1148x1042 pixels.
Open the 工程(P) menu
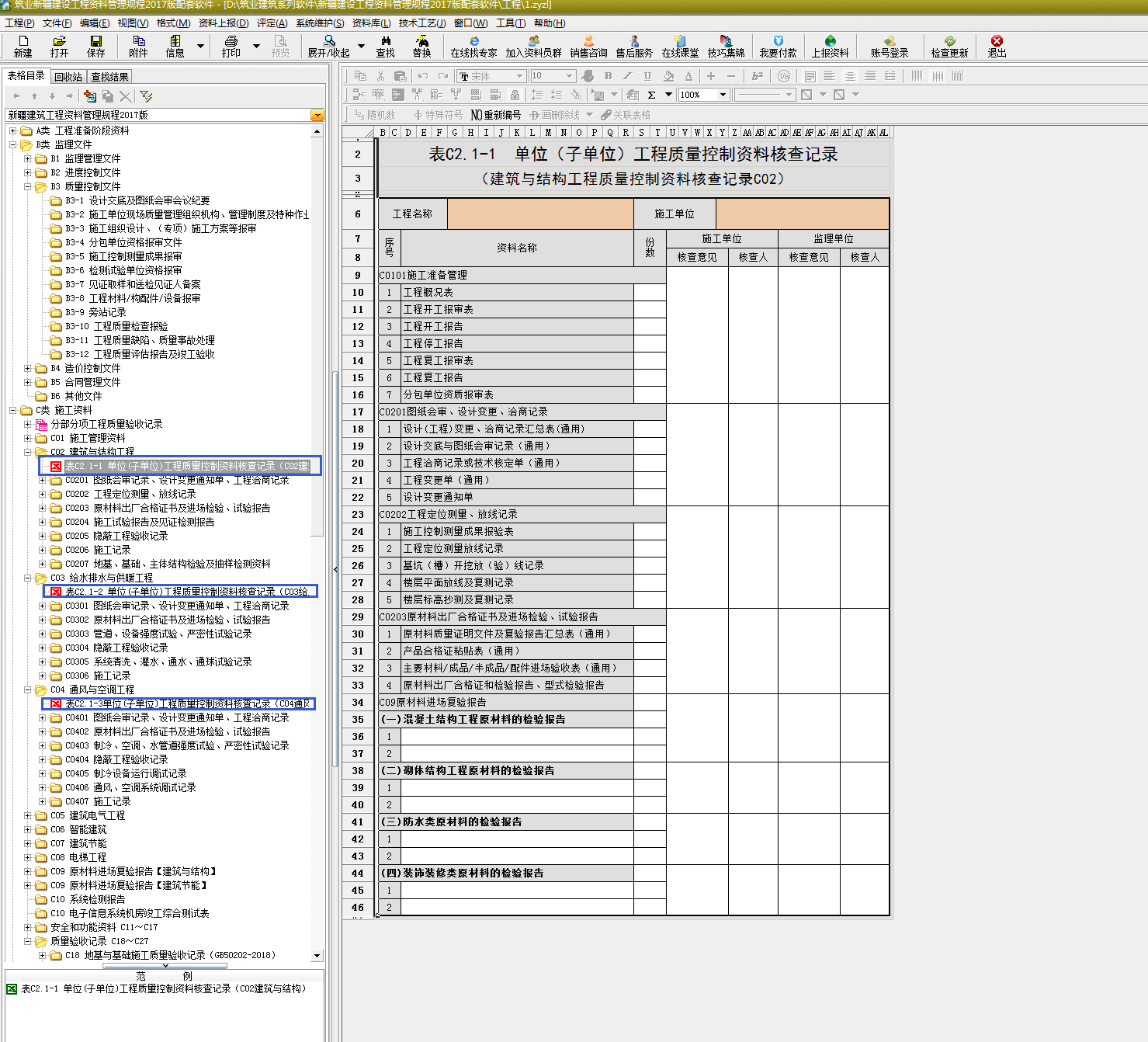[x=19, y=23]
